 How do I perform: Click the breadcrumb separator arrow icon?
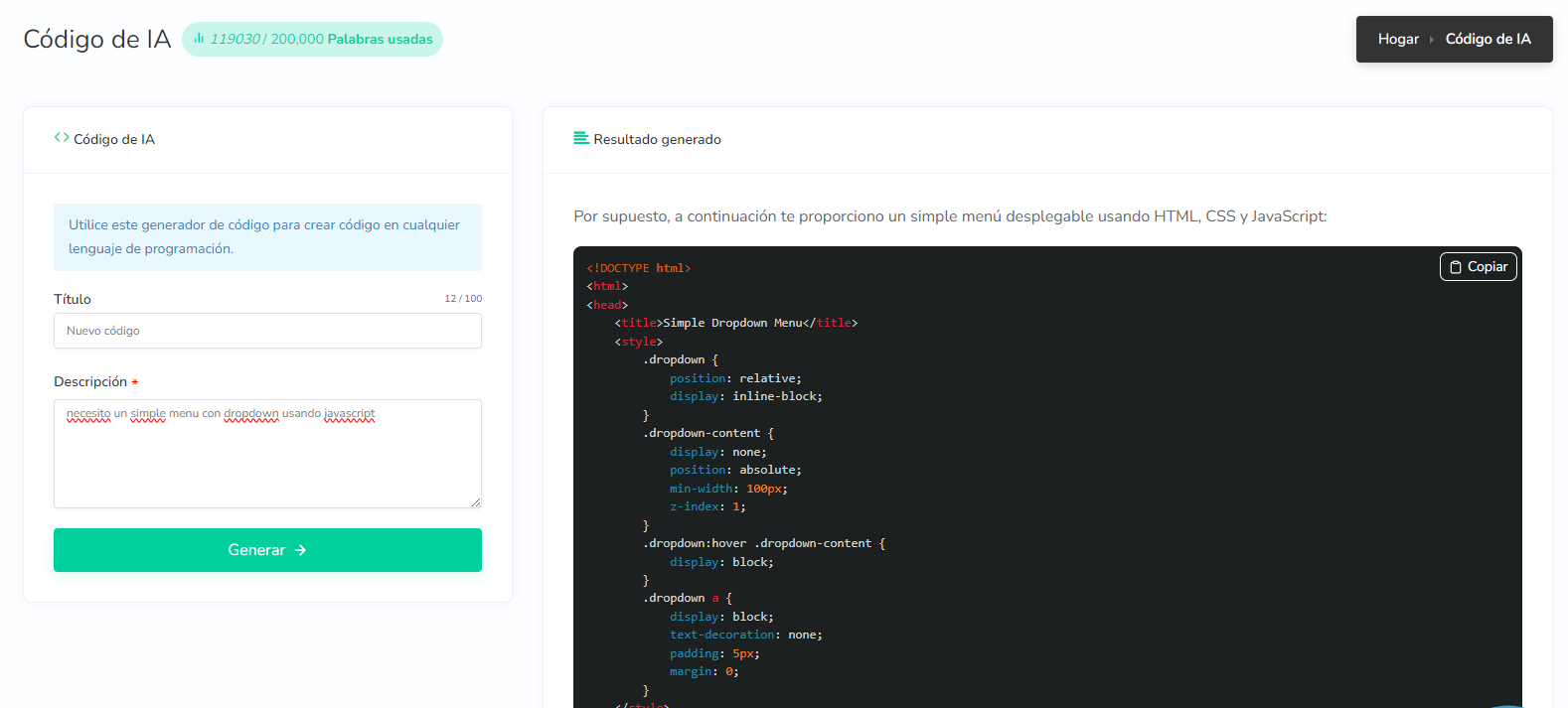1432,40
